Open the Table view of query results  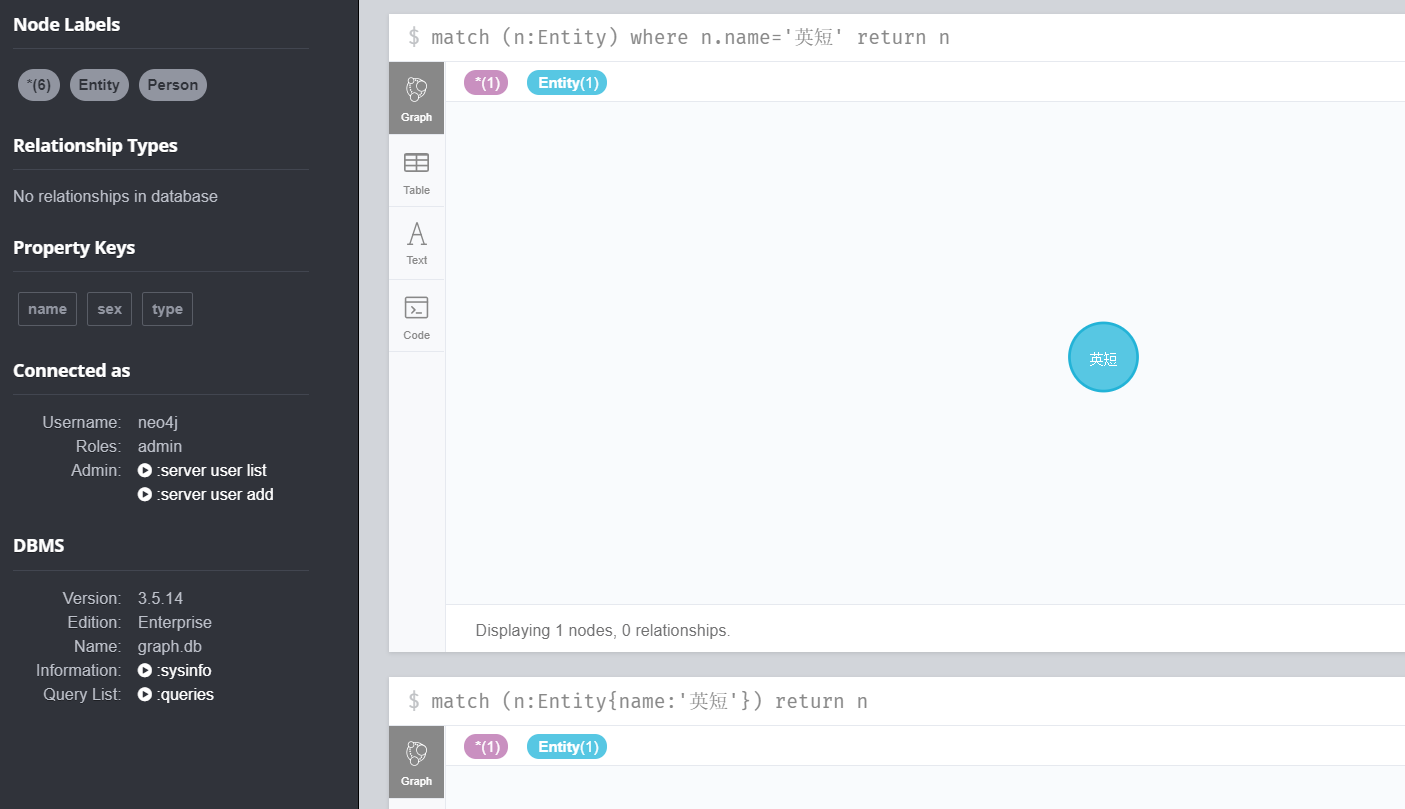[416, 170]
